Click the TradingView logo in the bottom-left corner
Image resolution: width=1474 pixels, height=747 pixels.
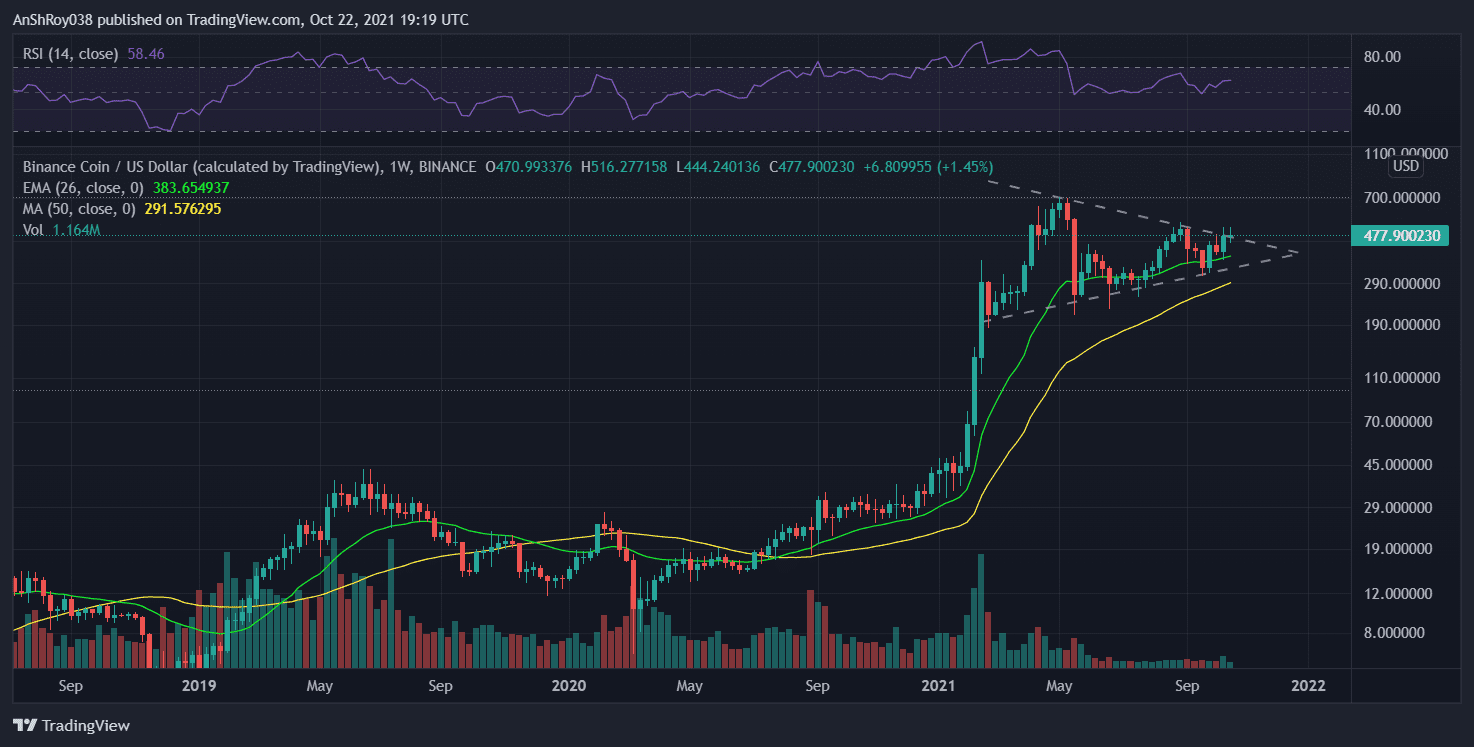[x=71, y=726]
